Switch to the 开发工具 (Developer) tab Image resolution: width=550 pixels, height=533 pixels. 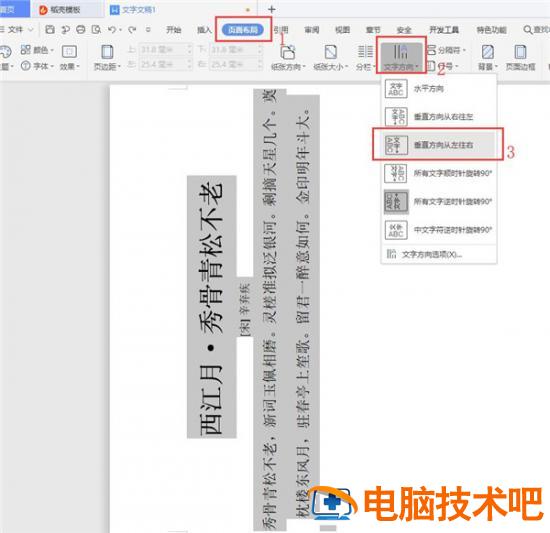444,30
